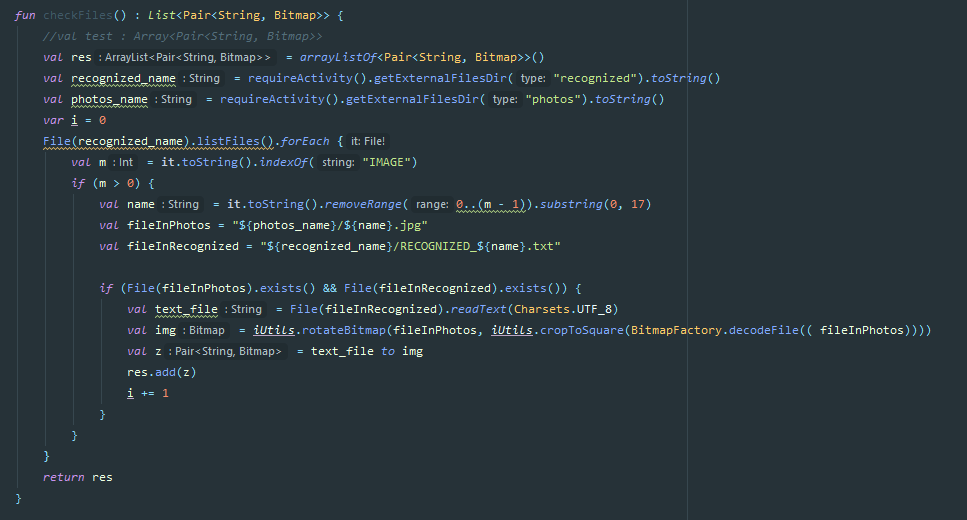Click the commented-out 'val test' line
This screenshot has width=967, height=520.
pyautogui.click(x=183, y=36)
